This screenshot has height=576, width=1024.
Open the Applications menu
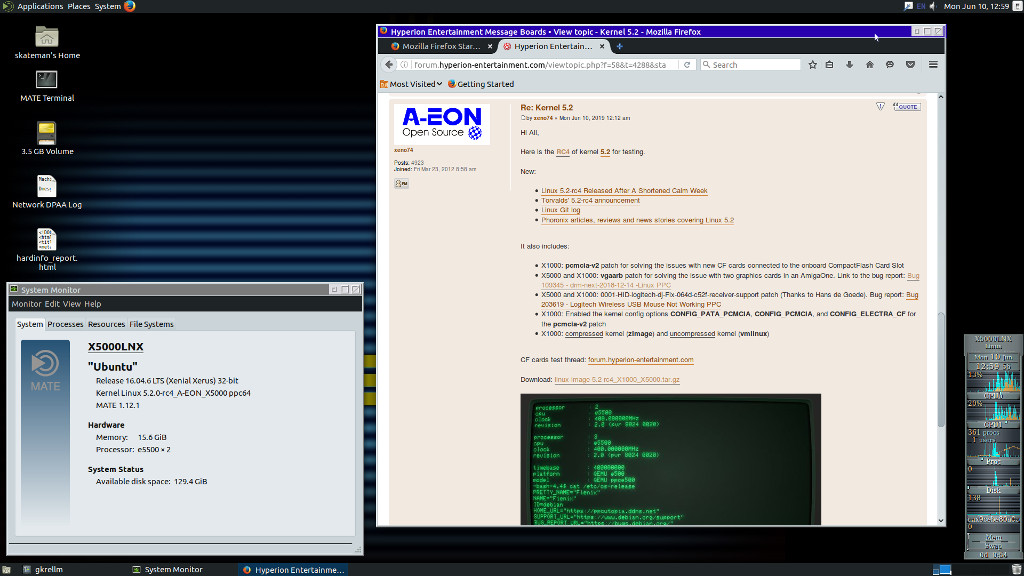[x=40, y=7]
